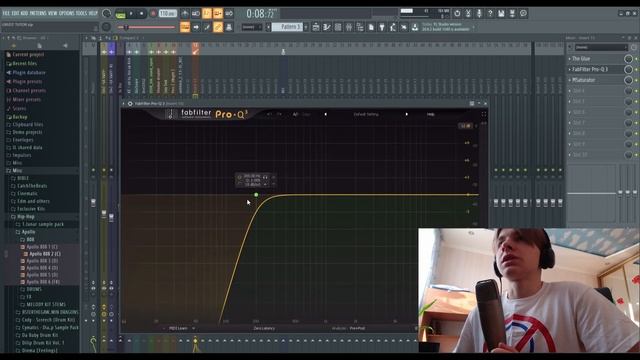Click the brush icon in toolbar
Image resolution: width=640 pixels, height=360 pixels.
pyautogui.click(x=207, y=27)
